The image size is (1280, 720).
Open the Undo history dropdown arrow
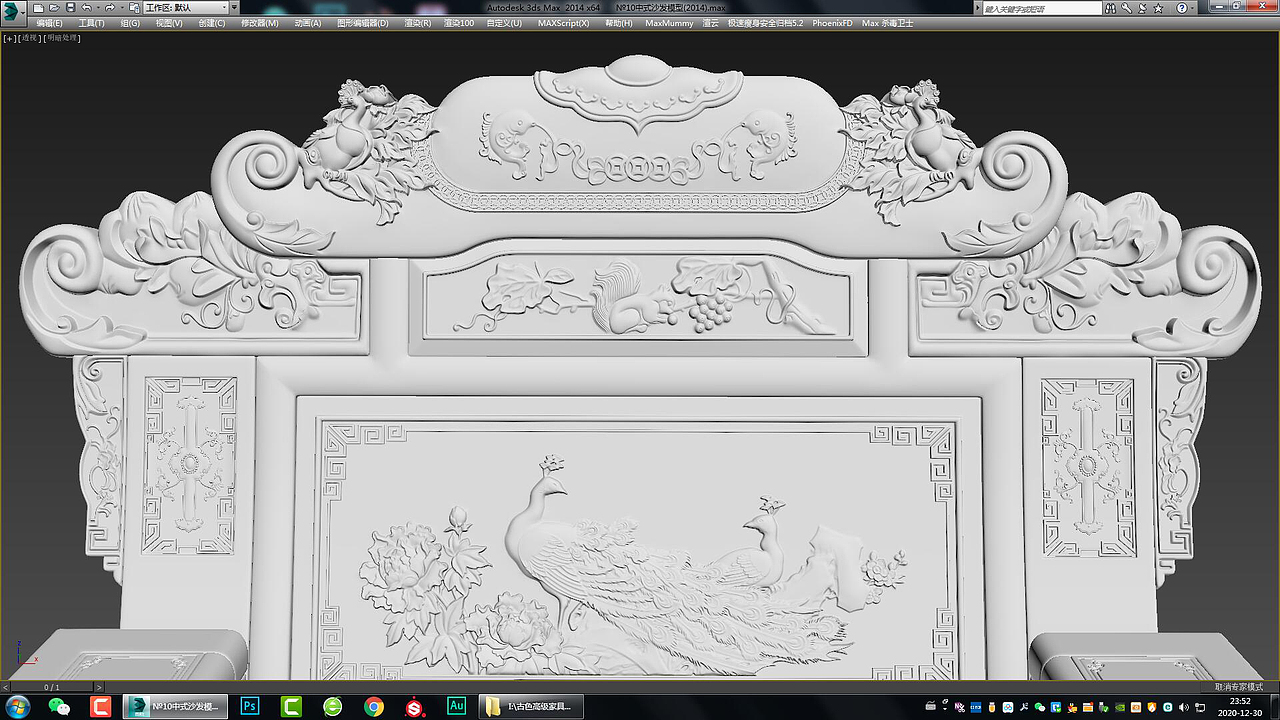click(x=98, y=8)
